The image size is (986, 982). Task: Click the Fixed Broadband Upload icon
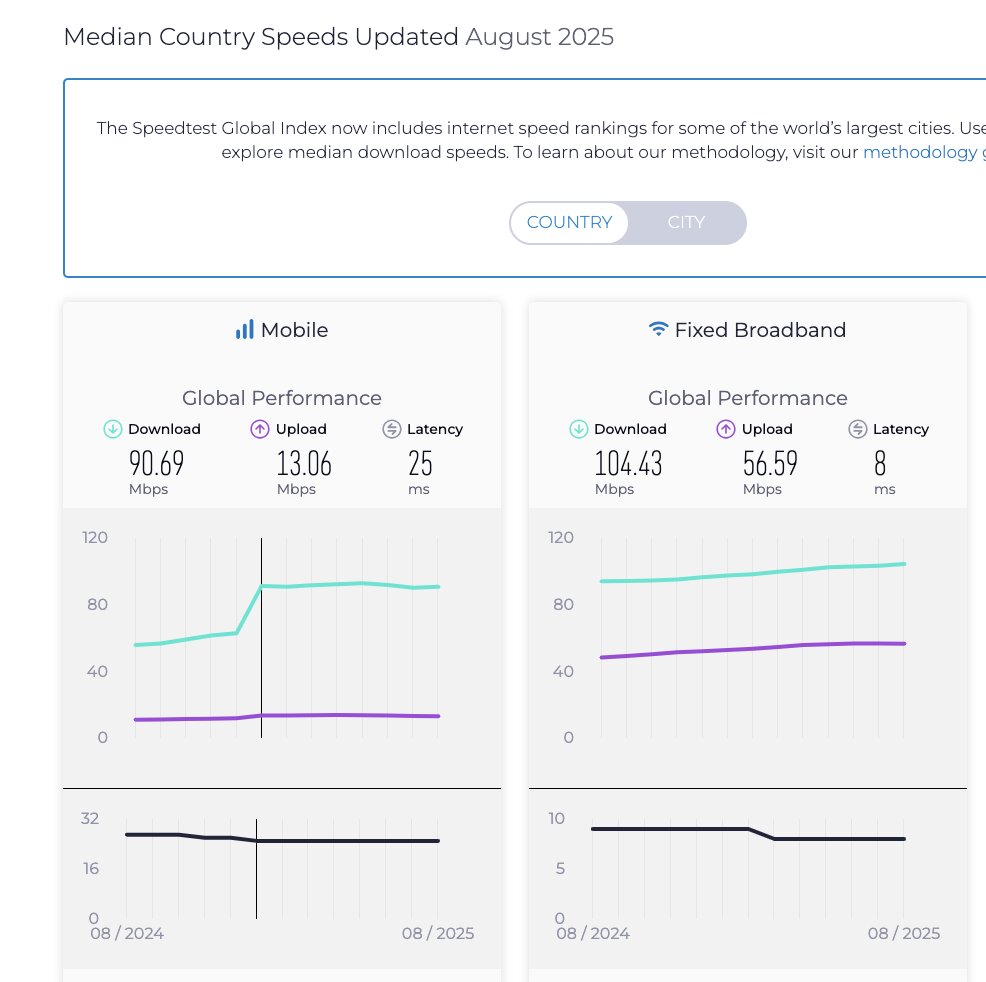point(726,429)
